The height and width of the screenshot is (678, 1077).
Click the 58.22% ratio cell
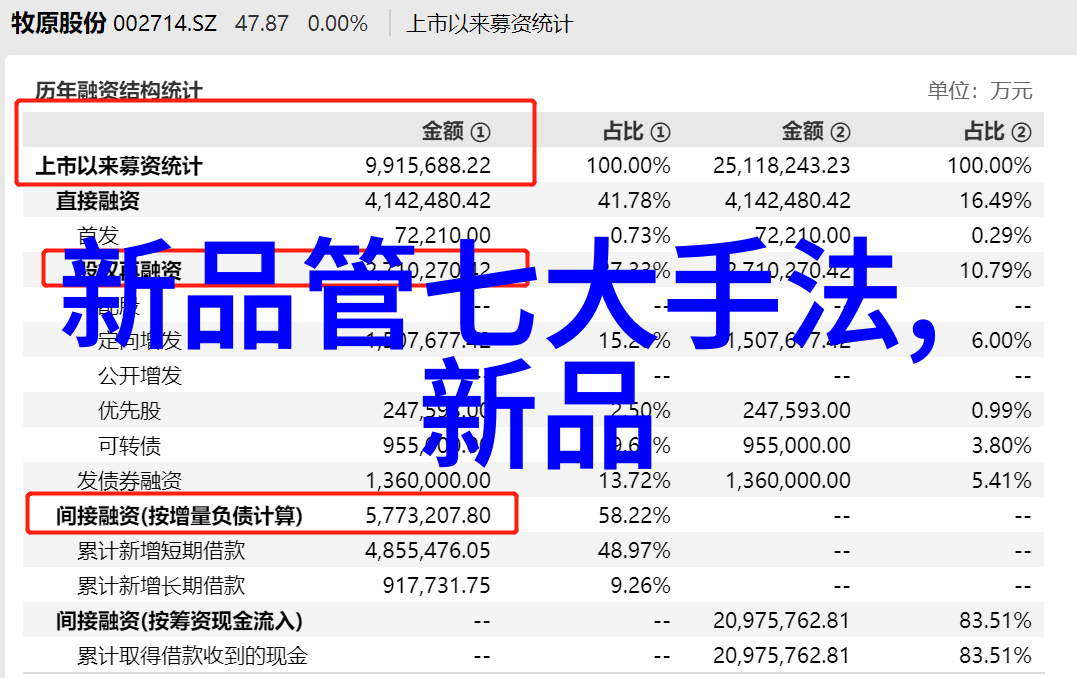point(634,516)
